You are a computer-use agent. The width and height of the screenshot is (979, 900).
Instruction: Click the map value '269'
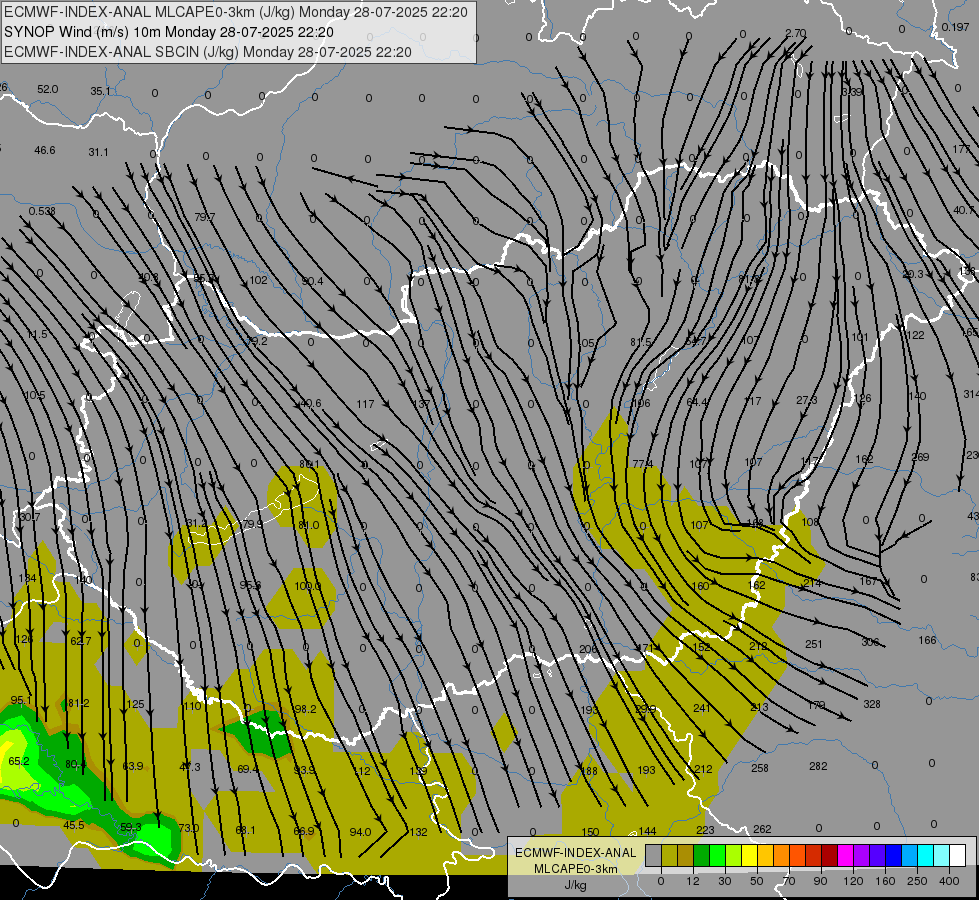coord(920,457)
